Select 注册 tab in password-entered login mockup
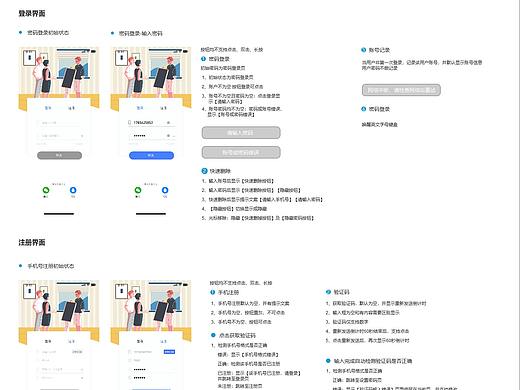The width and height of the screenshot is (520, 390). pyautogui.click(x=163, y=108)
